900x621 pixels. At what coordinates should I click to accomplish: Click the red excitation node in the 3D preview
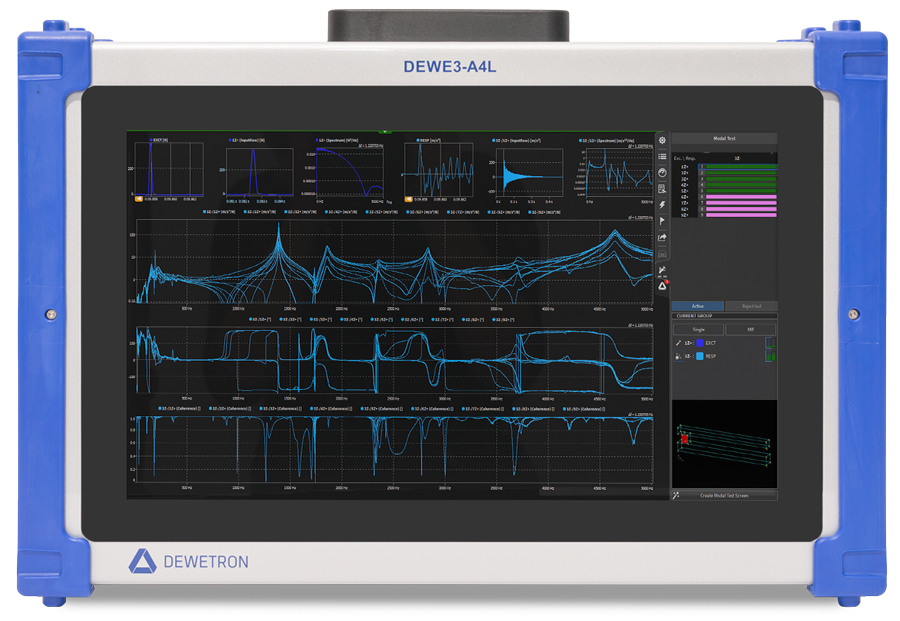click(684, 439)
